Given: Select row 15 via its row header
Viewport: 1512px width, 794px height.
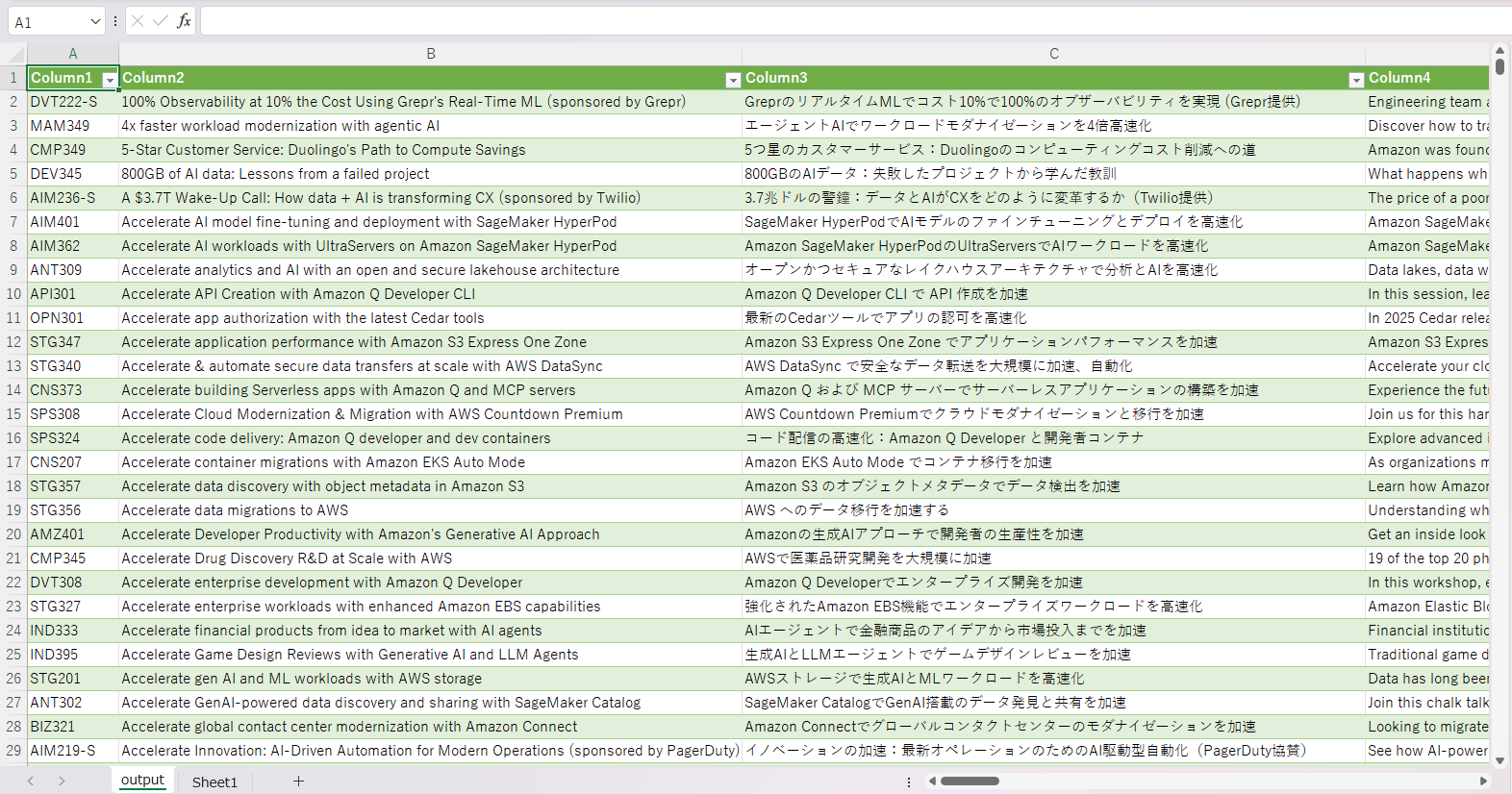Looking at the screenshot, I should (13, 414).
